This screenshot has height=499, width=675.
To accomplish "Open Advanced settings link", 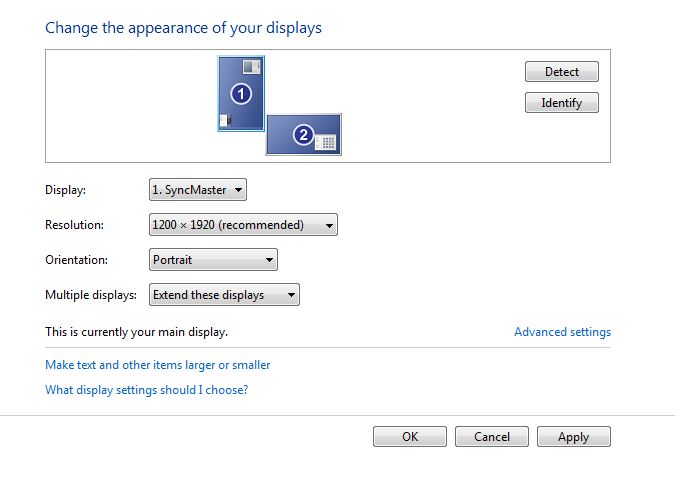I will [x=563, y=332].
